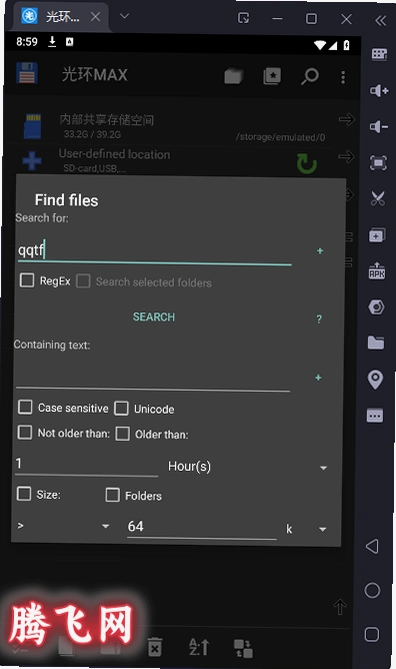Select the 光环... emulator tab
The width and height of the screenshot is (396, 669).
(62, 17)
